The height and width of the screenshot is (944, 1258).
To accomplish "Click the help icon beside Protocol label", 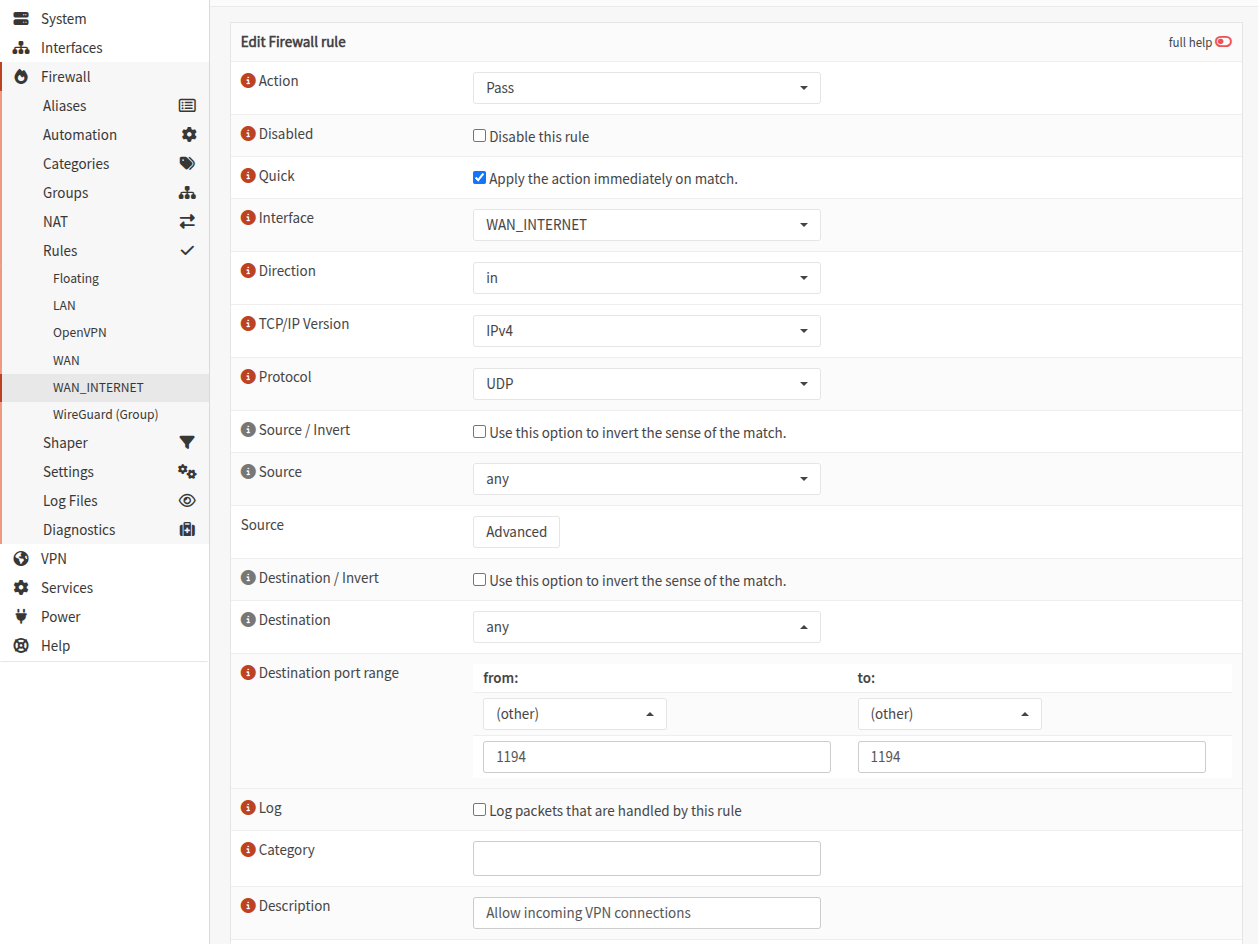I will (248, 377).
